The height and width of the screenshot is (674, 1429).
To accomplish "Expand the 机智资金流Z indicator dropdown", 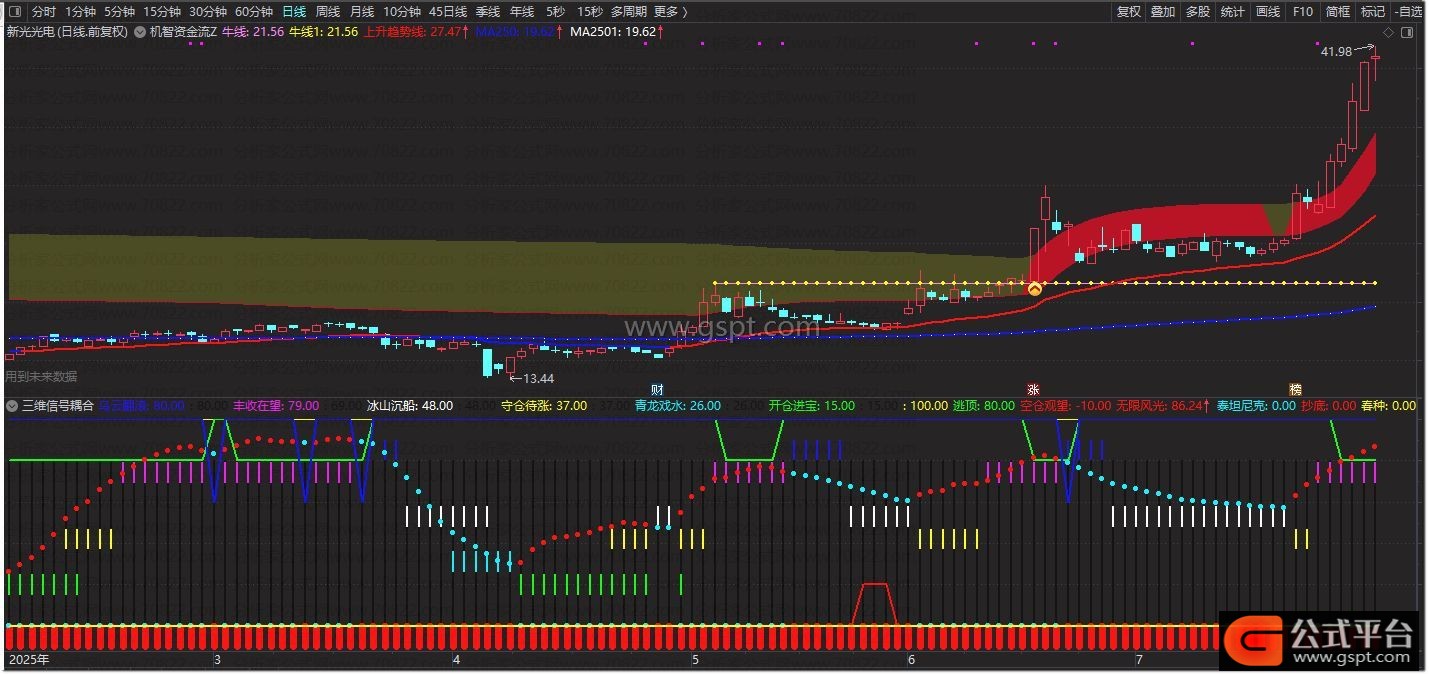I will [141, 32].
